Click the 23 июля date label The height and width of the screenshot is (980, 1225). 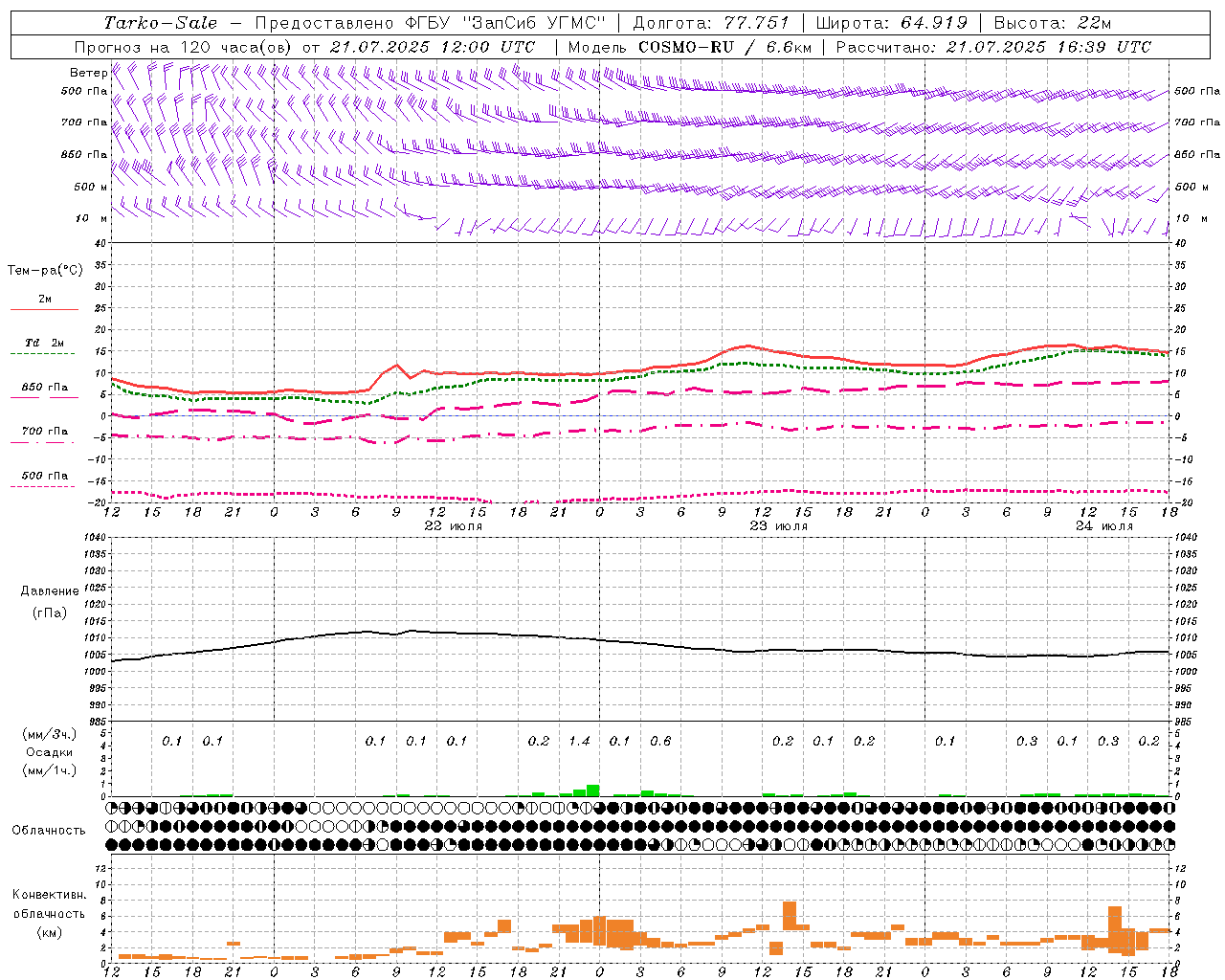click(778, 526)
